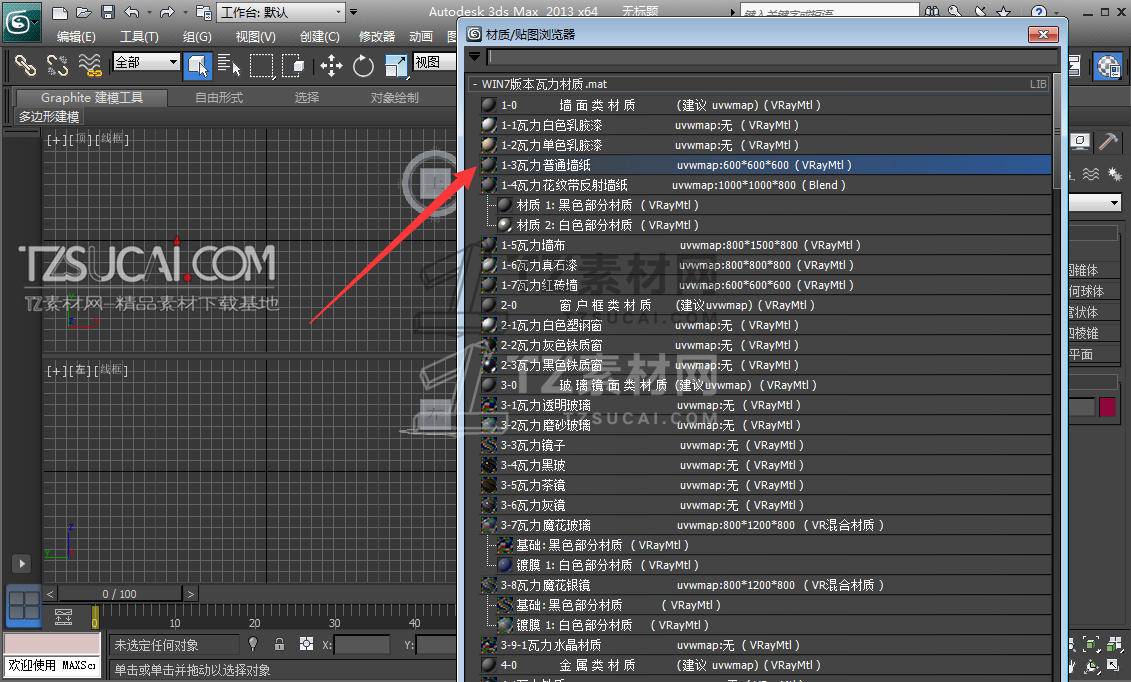Click the viewport layout grid icon
1131x682 pixels.
pyautogui.click(x=24, y=606)
